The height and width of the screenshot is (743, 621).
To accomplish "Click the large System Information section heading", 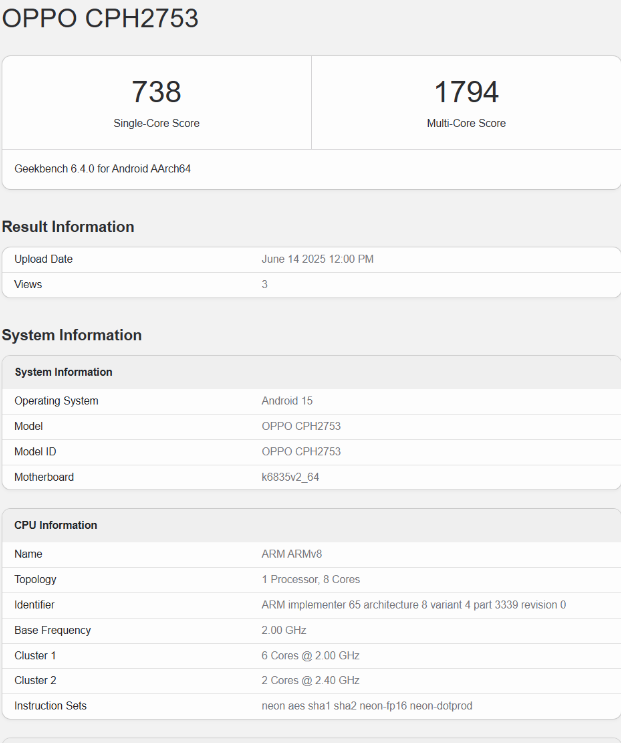I will coord(72,335).
